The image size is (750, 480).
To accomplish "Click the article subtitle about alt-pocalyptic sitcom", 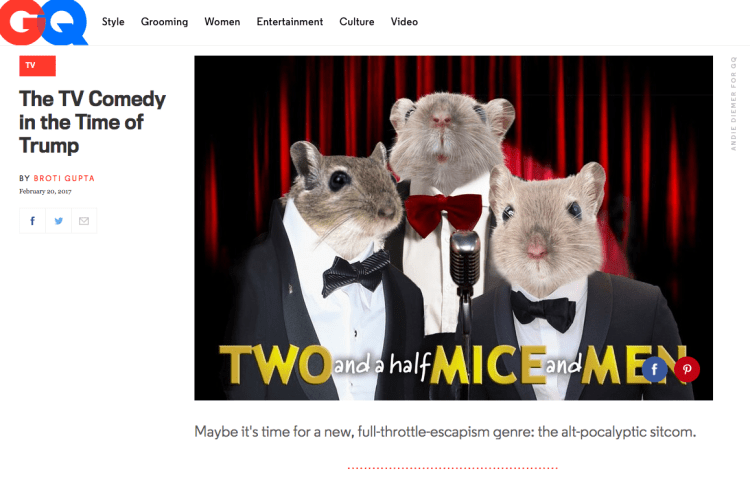I will [445, 432].
